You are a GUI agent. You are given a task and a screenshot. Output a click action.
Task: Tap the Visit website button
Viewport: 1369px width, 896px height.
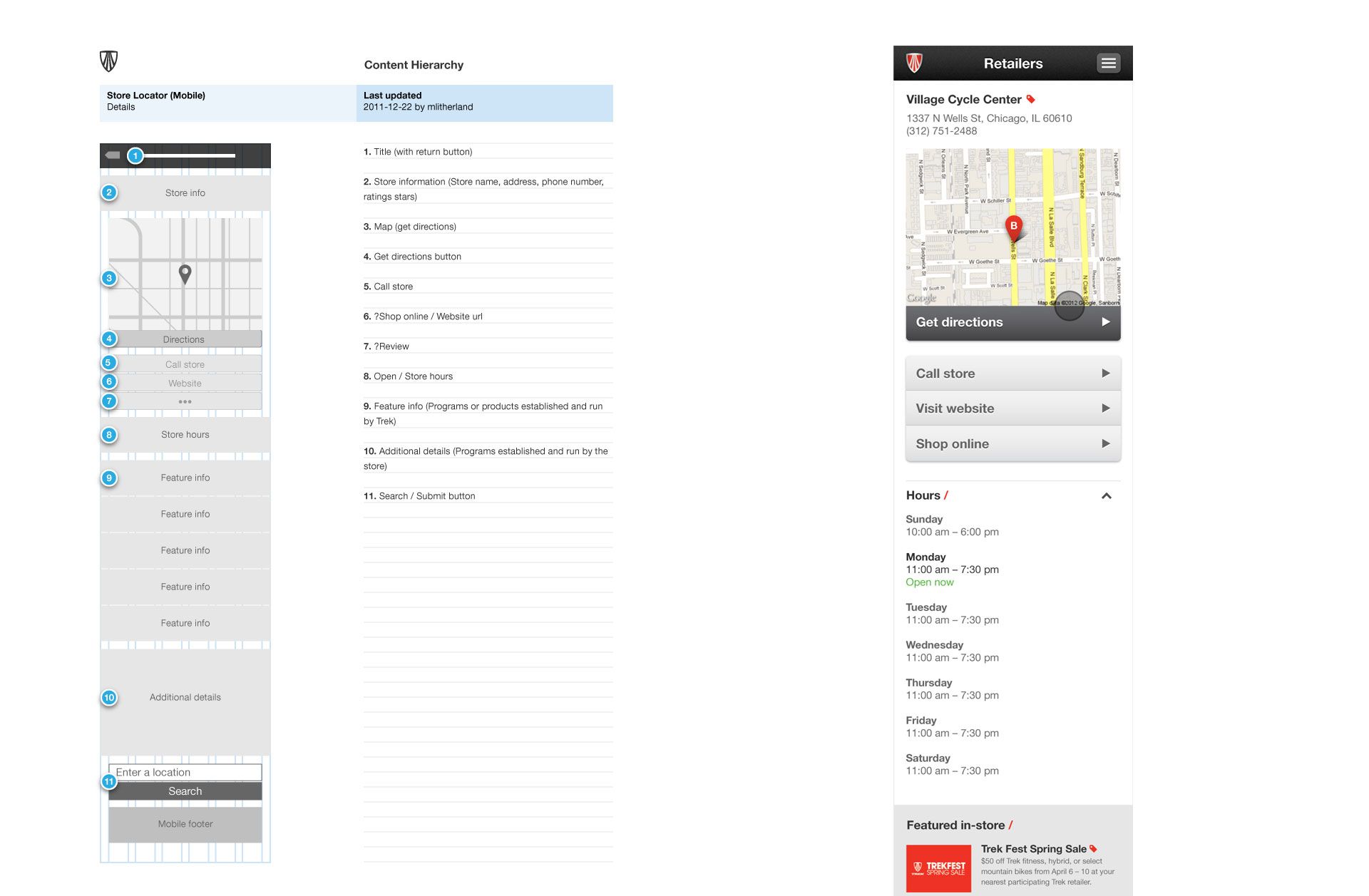tap(1013, 408)
